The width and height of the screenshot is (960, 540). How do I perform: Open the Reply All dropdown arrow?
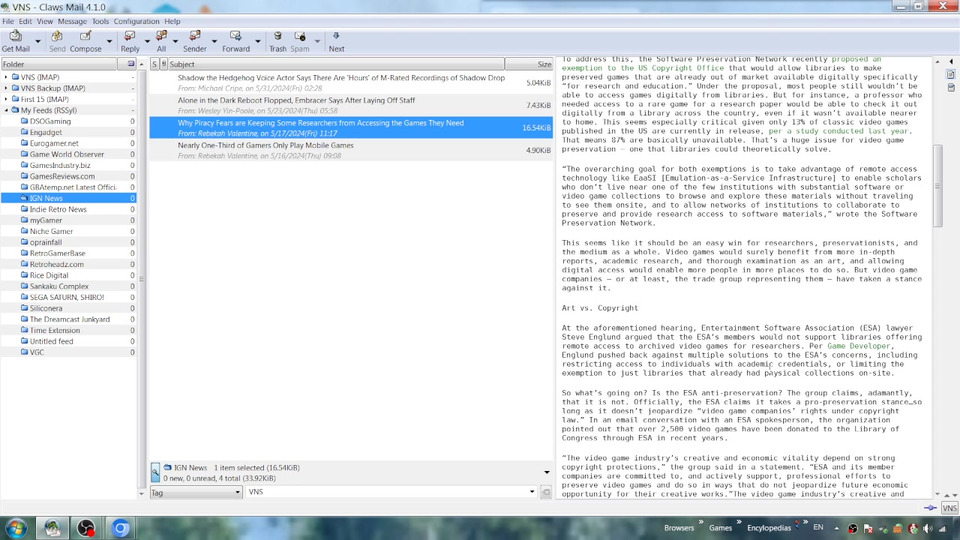175,42
